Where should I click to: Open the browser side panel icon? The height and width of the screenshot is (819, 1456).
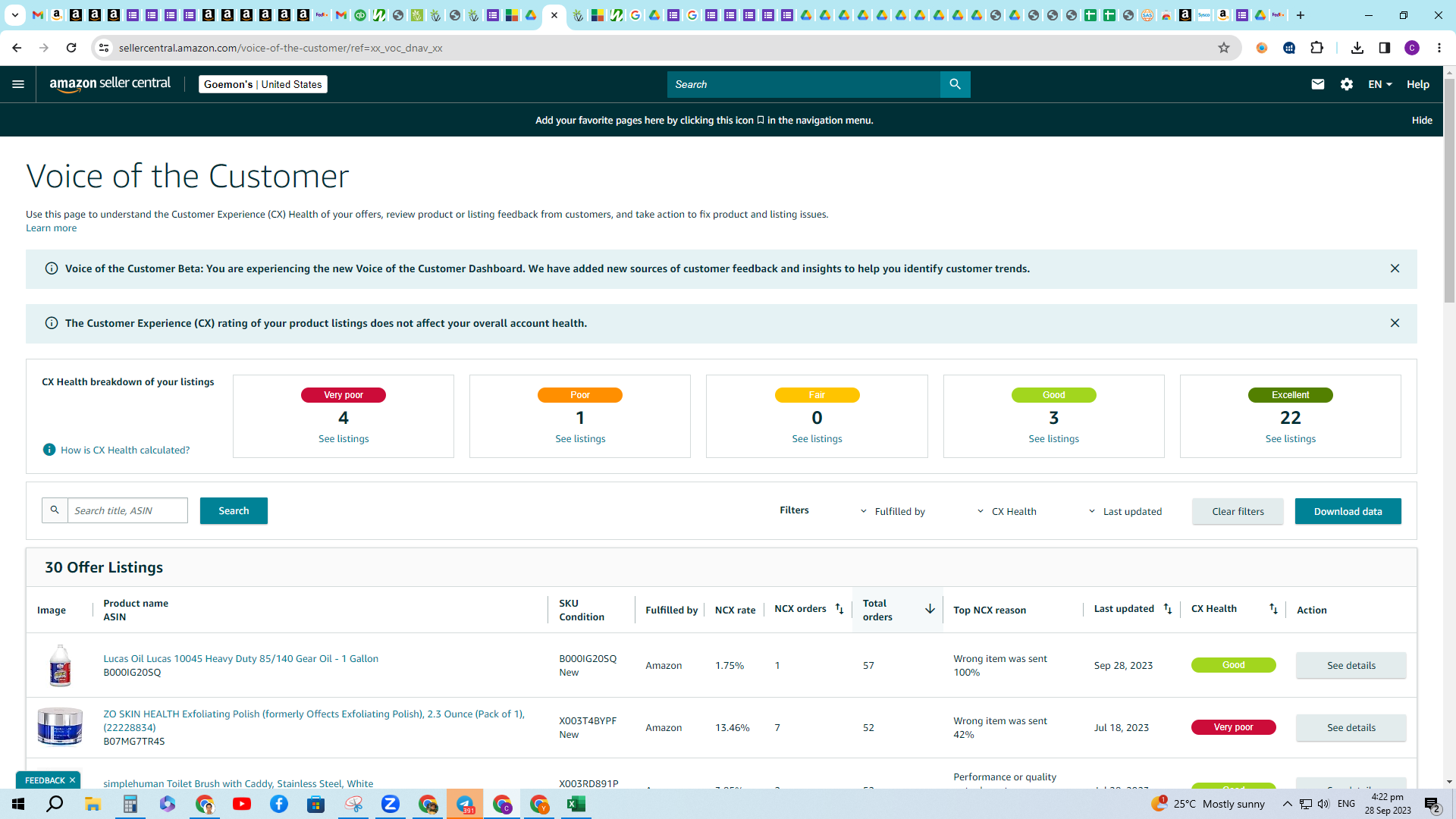tap(1385, 48)
